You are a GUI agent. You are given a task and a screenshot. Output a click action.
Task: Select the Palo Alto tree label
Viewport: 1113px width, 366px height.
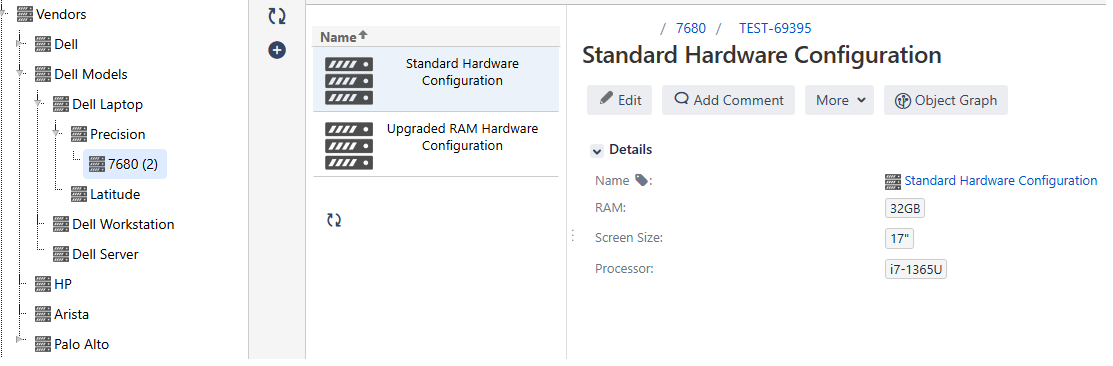pos(82,344)
